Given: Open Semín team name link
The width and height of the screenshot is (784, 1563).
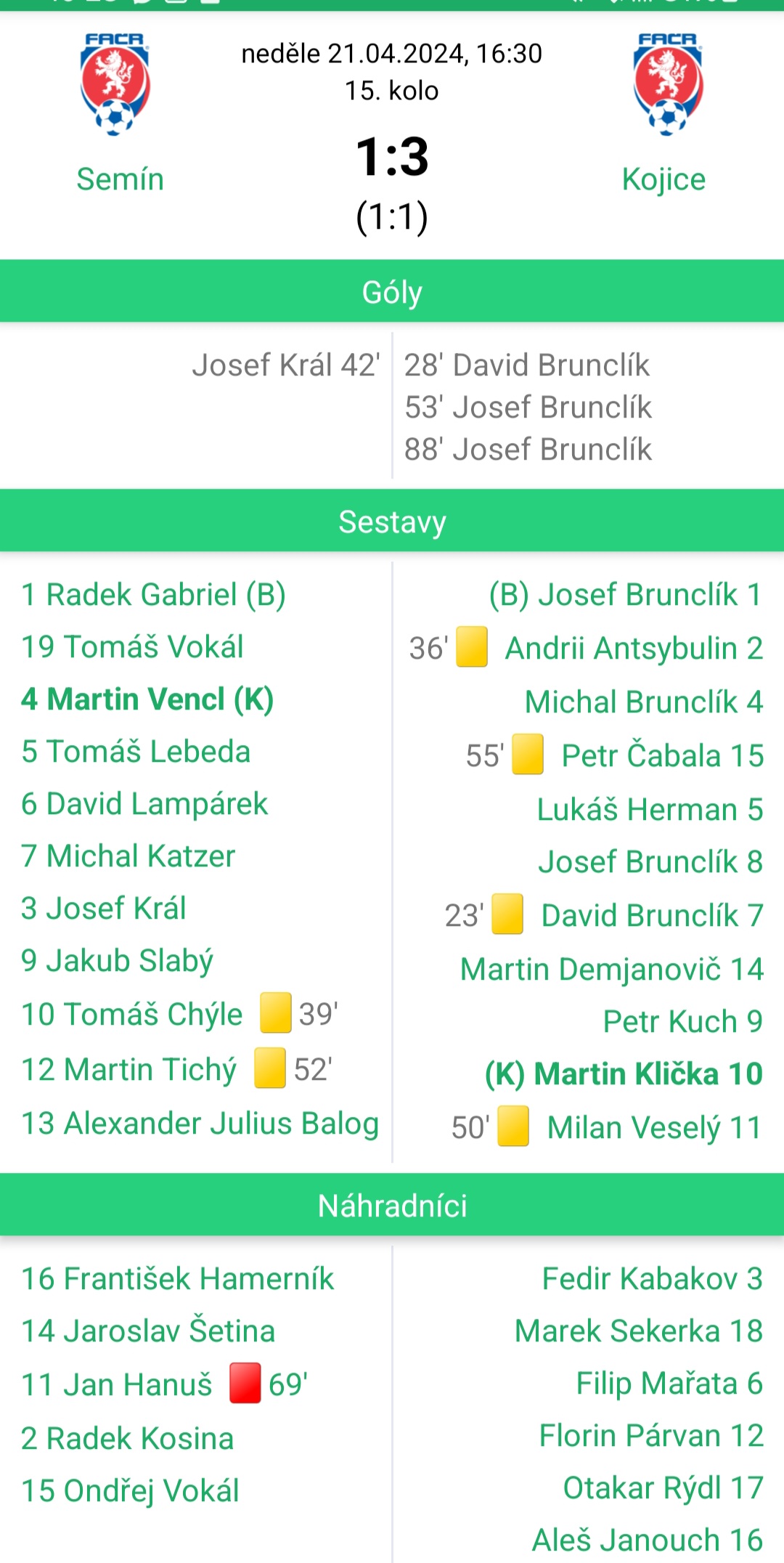Looking at the screenshot, I should pos(121,179).
